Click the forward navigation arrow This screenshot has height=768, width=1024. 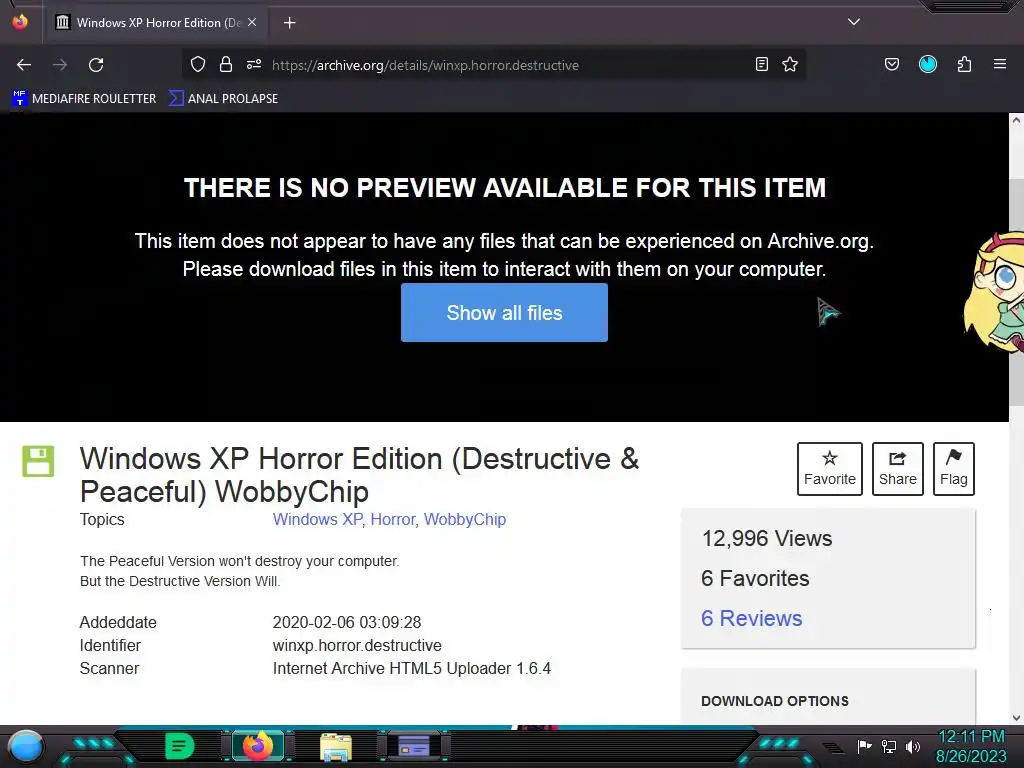tap(60, 65)
